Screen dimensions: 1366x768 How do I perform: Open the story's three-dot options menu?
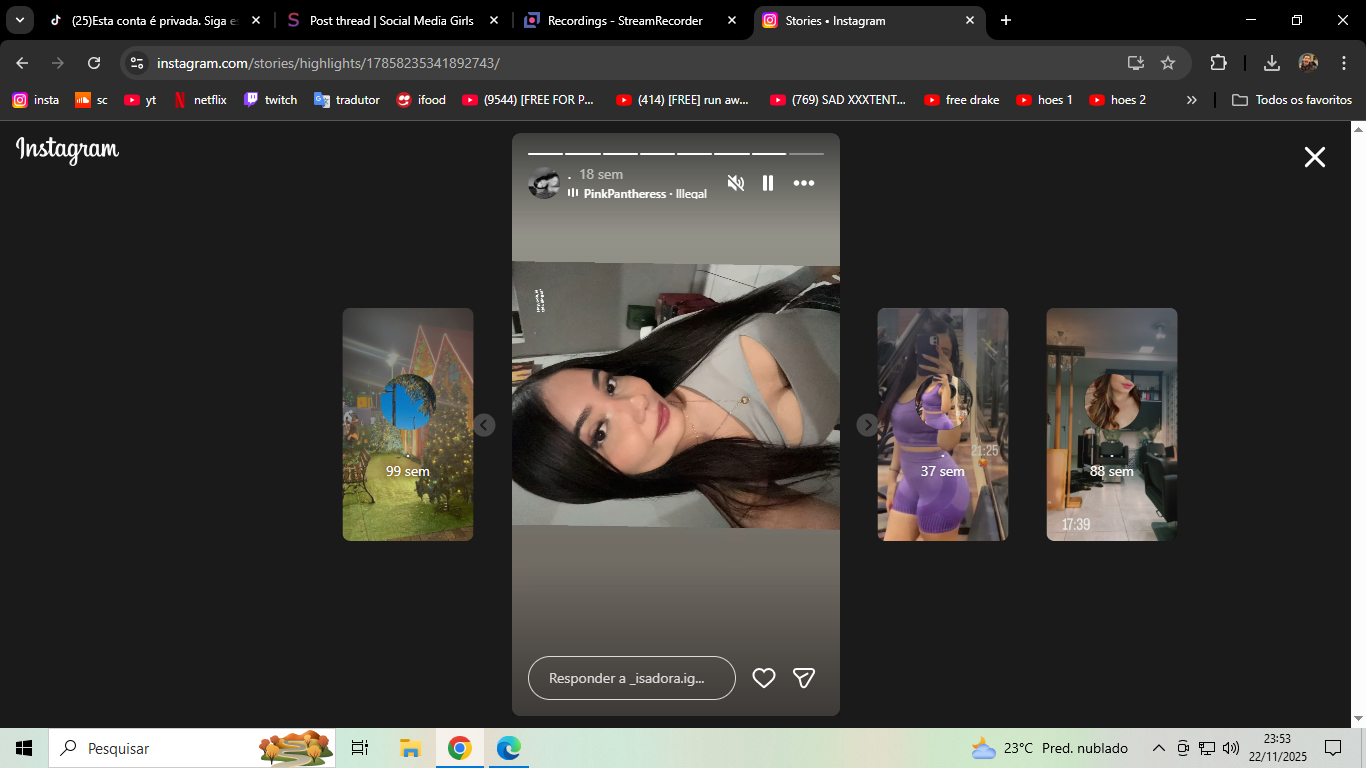(804, 183)
